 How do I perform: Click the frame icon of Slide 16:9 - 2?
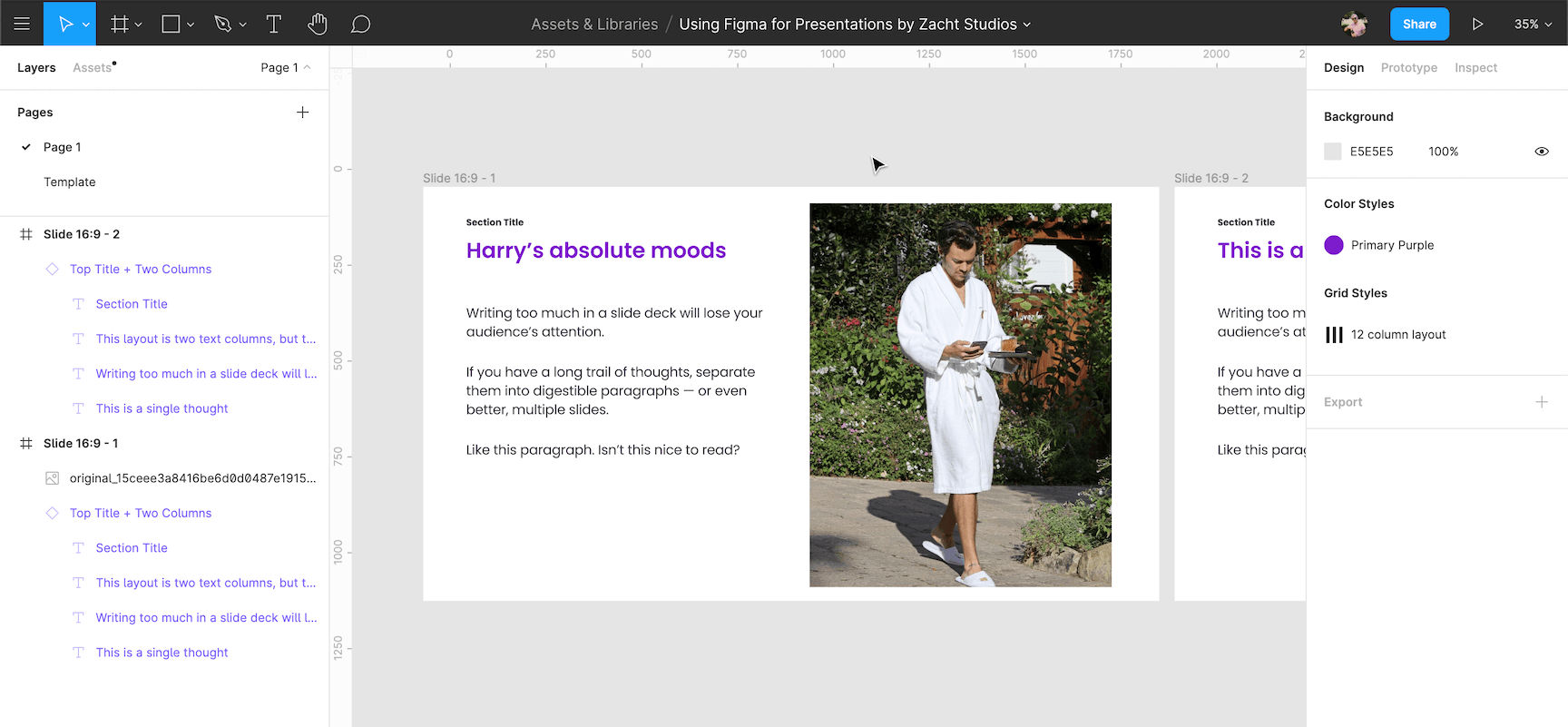click(x=26, y=234)
